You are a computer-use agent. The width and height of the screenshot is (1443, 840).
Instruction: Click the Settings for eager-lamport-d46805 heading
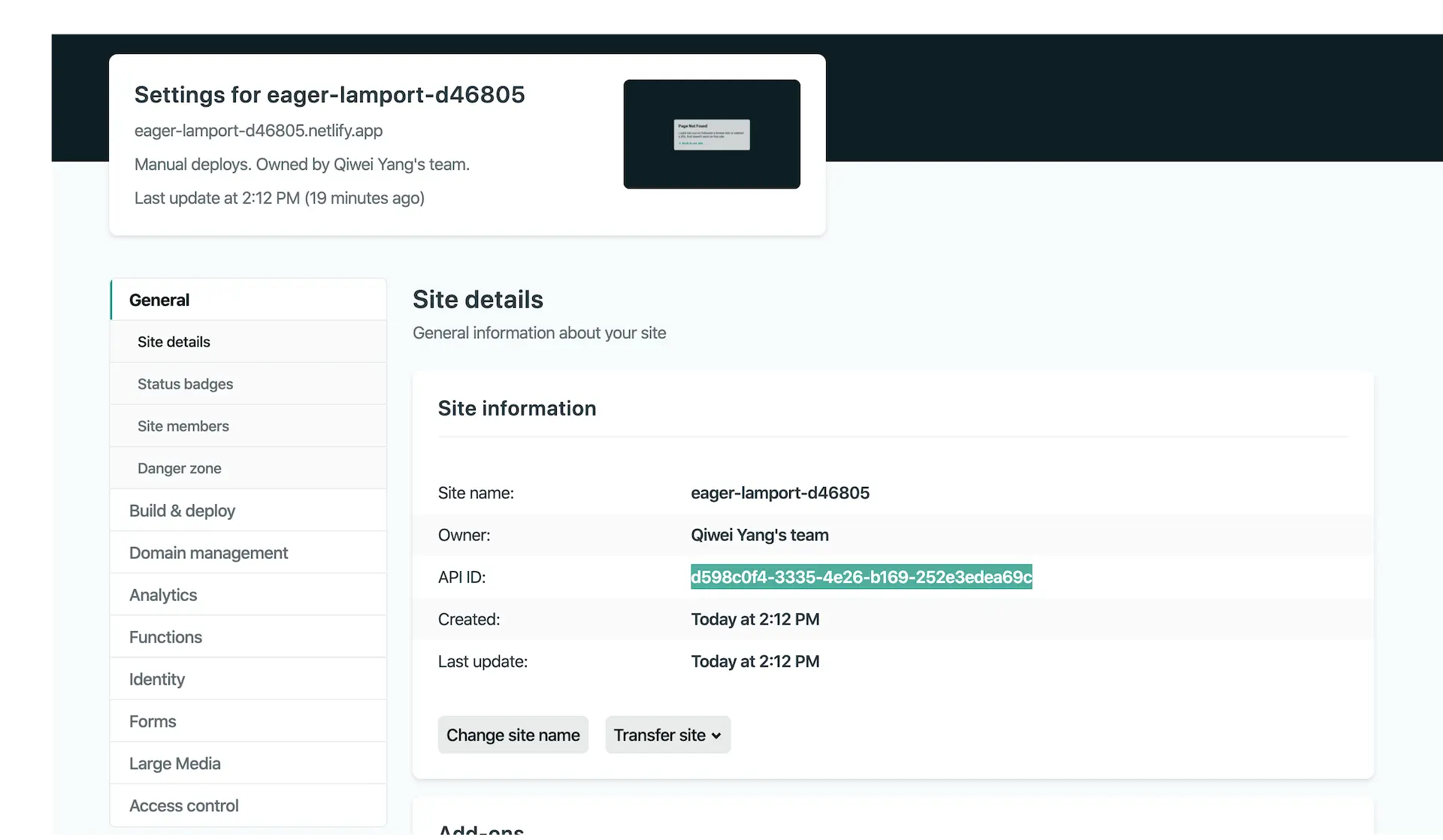(329, 95)
